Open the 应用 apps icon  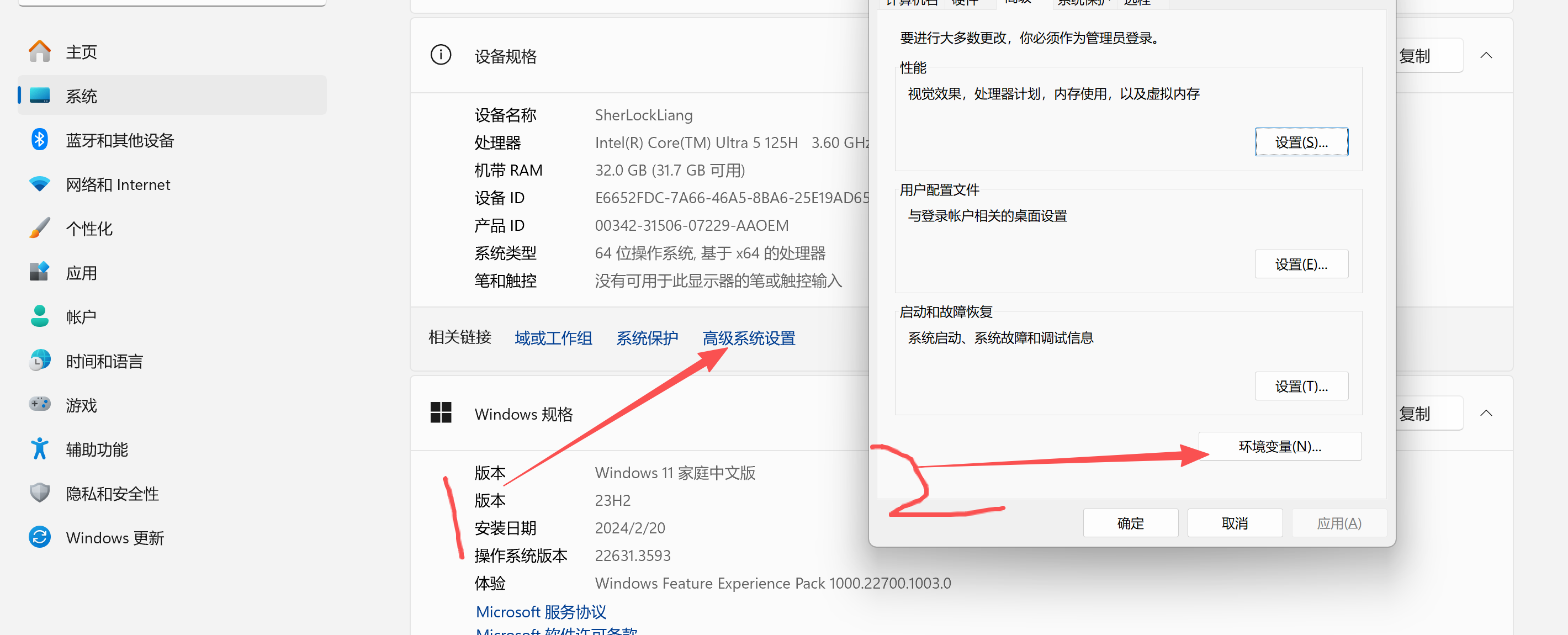tap(40, 272)
